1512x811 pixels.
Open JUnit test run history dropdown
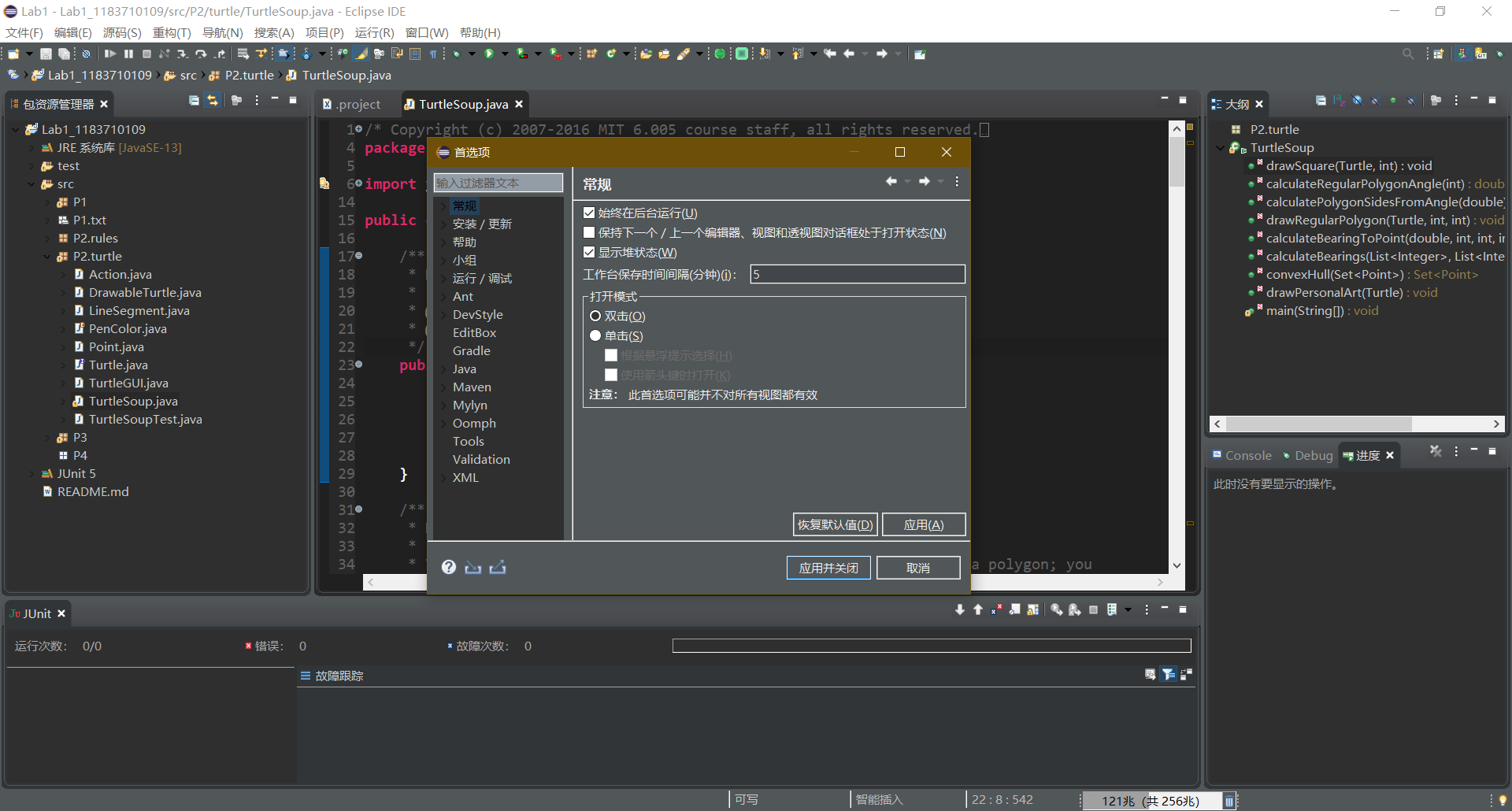click(1128, 609)
